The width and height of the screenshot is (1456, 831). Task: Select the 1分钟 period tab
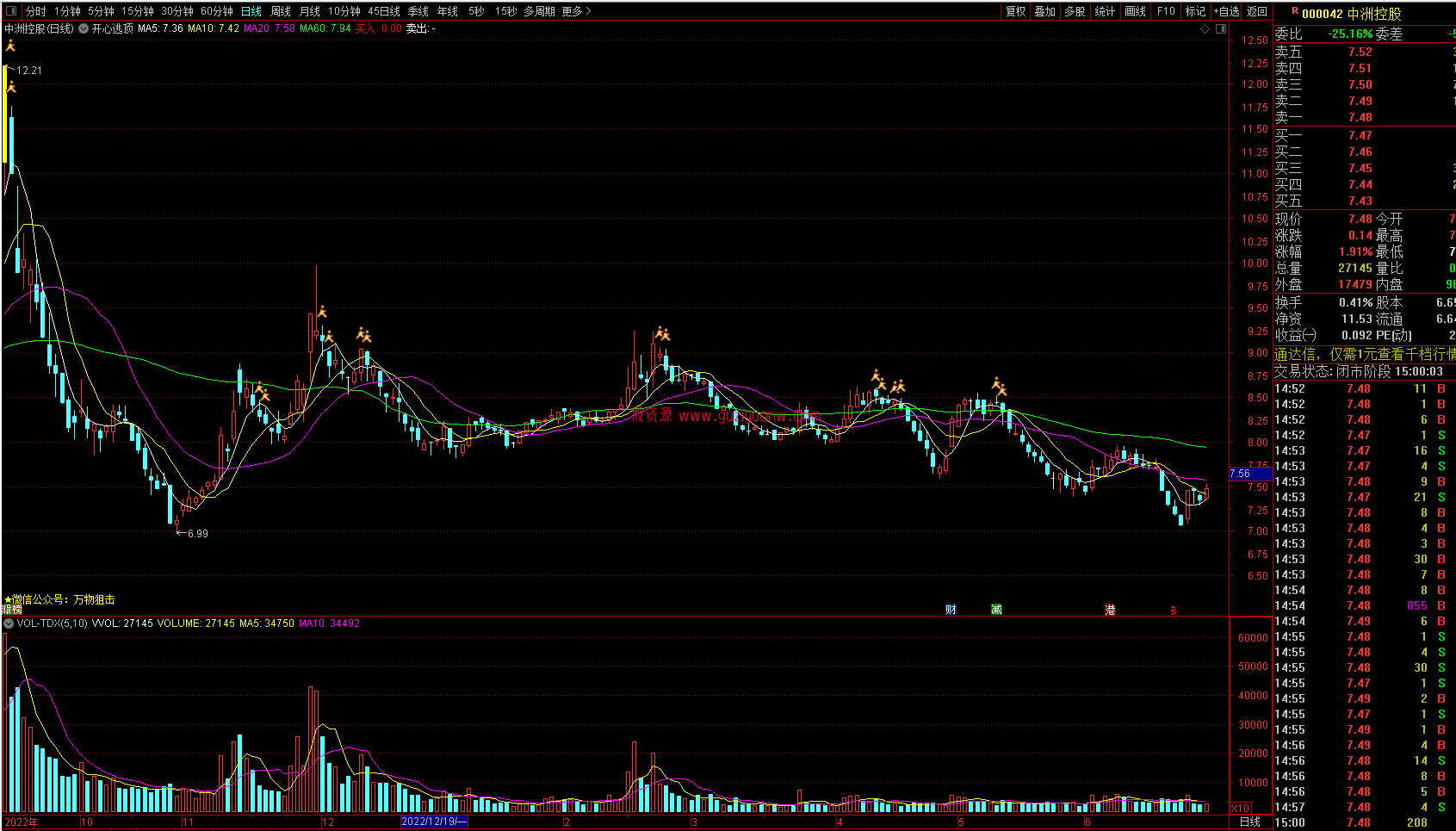tap(67, 11)
